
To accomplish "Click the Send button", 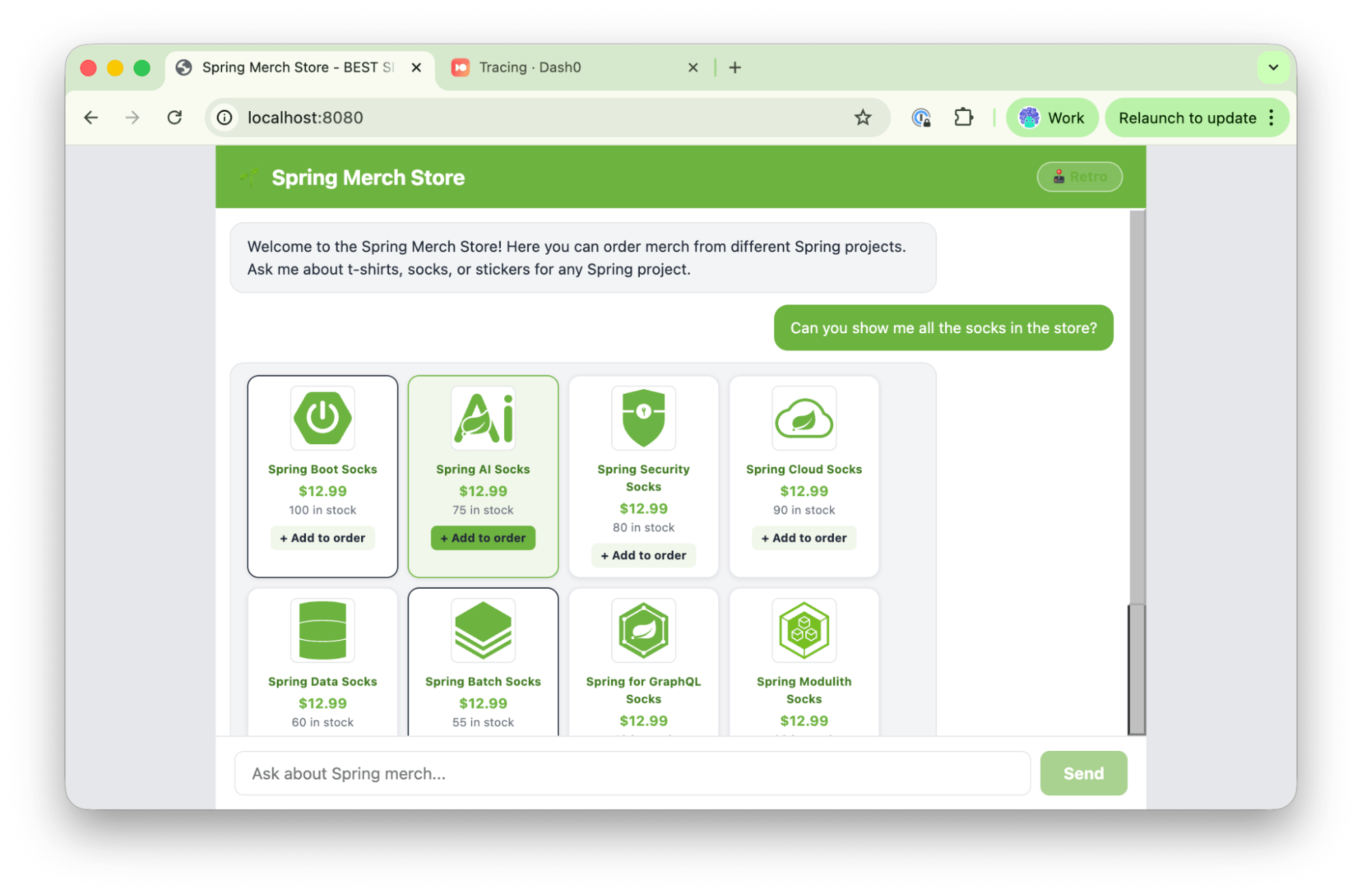I will [1083, 773].
